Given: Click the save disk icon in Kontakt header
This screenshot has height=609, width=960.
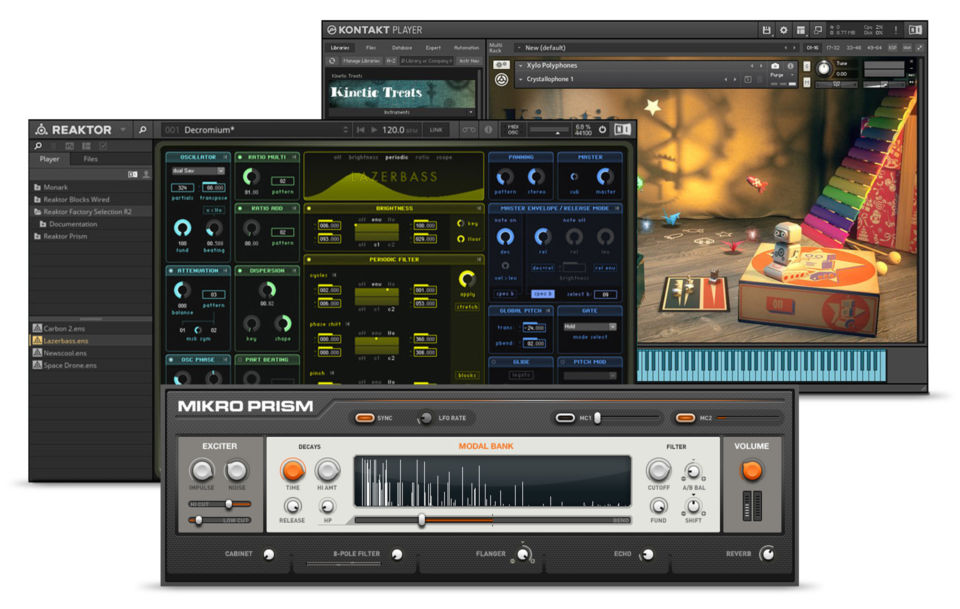Looking at the screenshot, I should (x=768, y=29).
